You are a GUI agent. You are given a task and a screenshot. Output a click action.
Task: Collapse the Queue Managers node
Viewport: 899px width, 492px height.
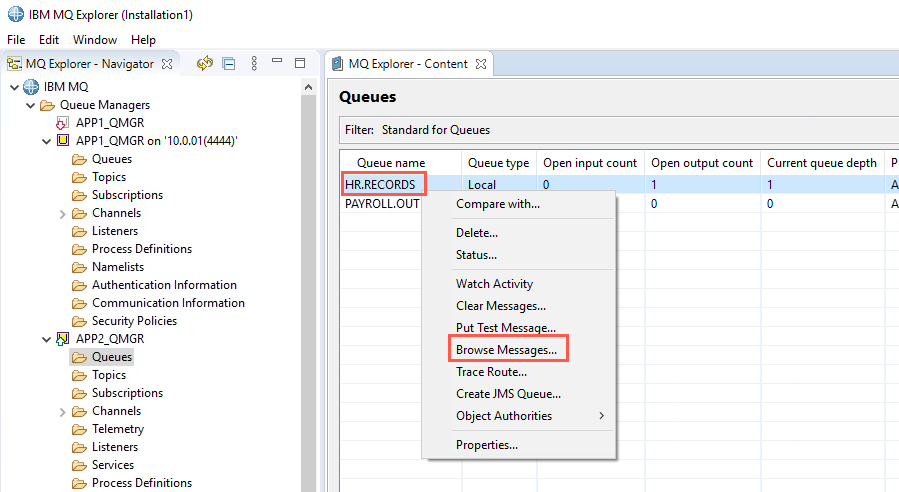coord(30,106)
